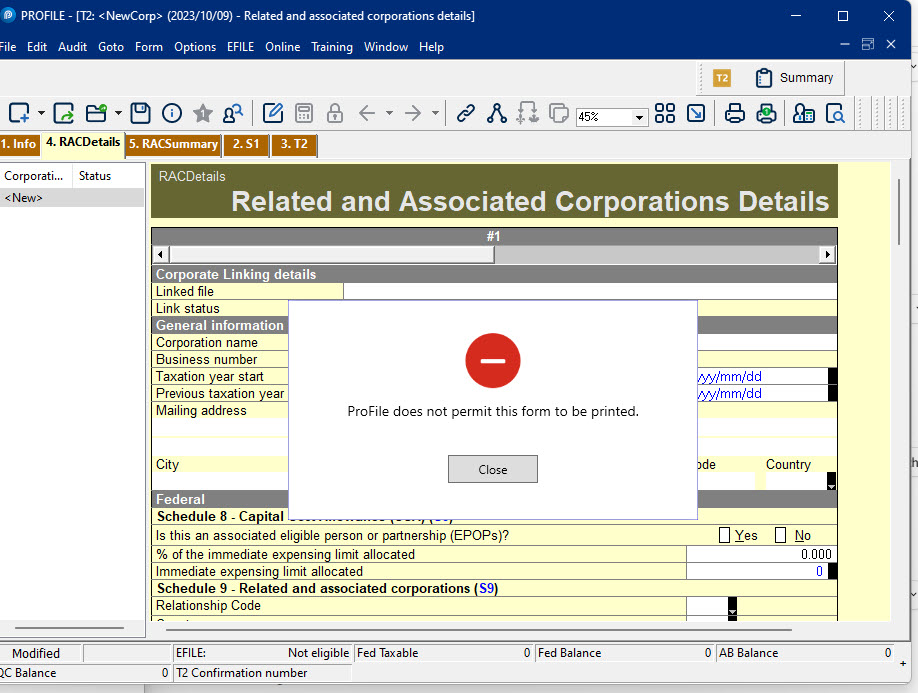Click the corporation scrollbar right arrow

click(x=827, y=255)
